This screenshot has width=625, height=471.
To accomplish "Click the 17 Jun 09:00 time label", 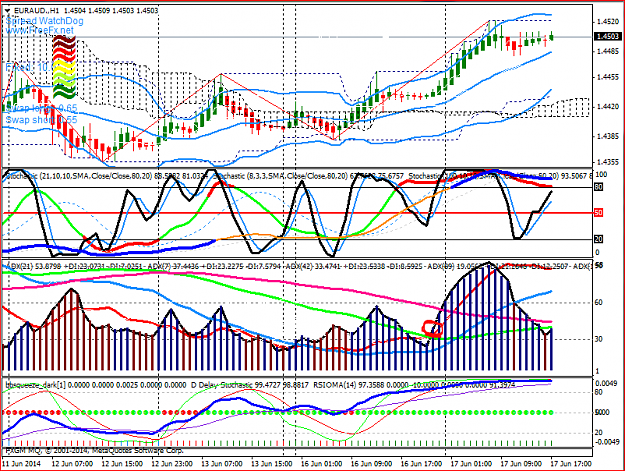I will point(521,464).
